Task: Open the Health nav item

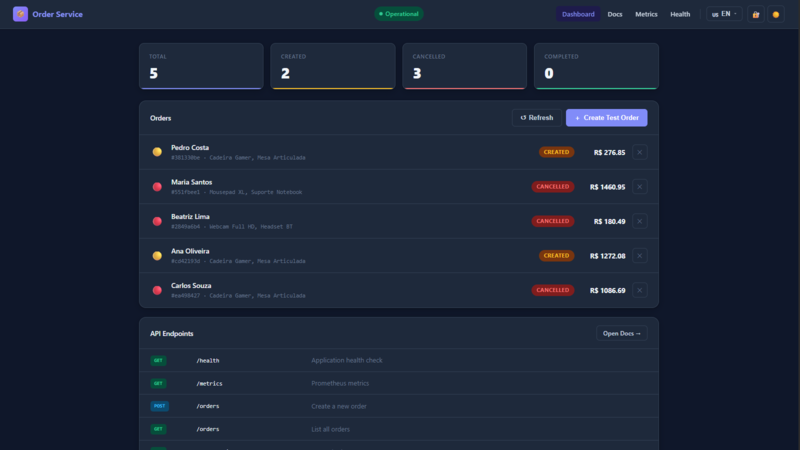Action: pyautogui.click(x=680, y=14)
